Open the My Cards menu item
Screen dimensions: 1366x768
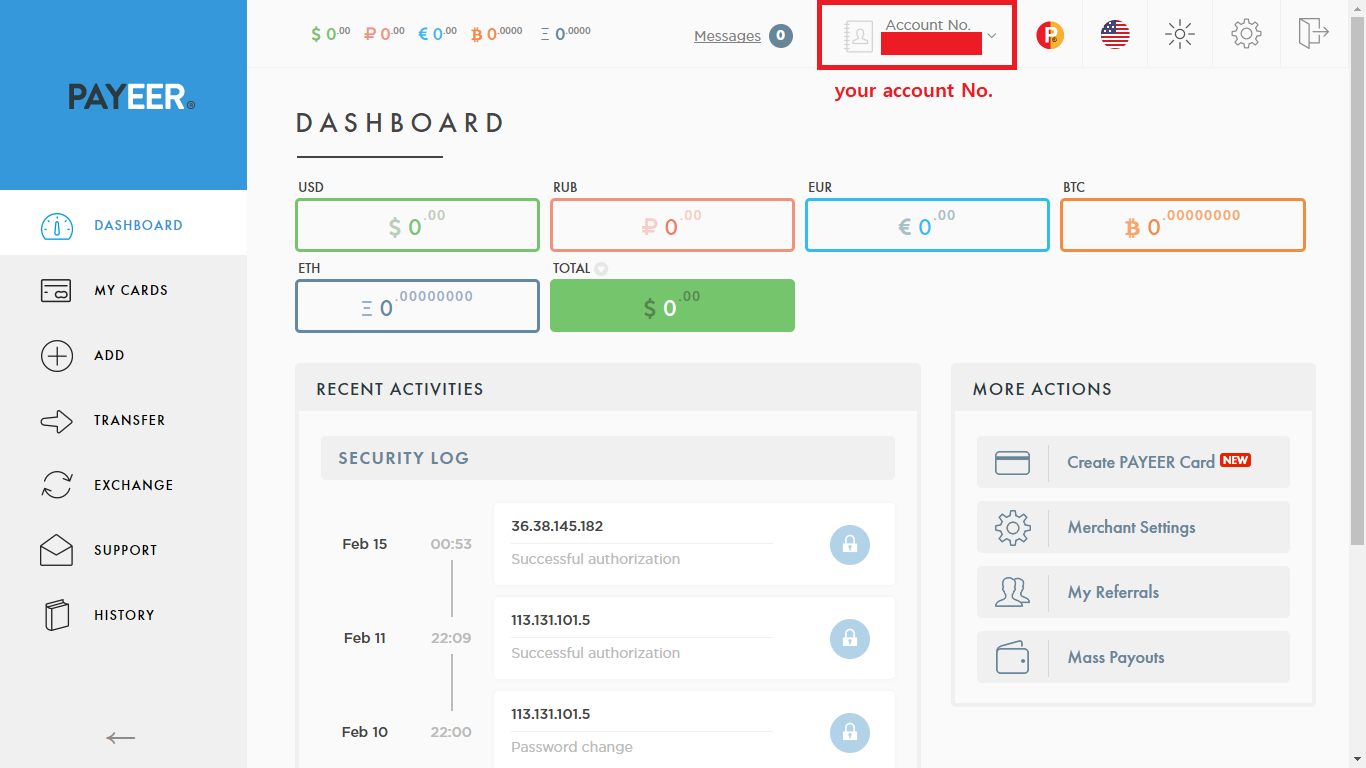point(123,290)
